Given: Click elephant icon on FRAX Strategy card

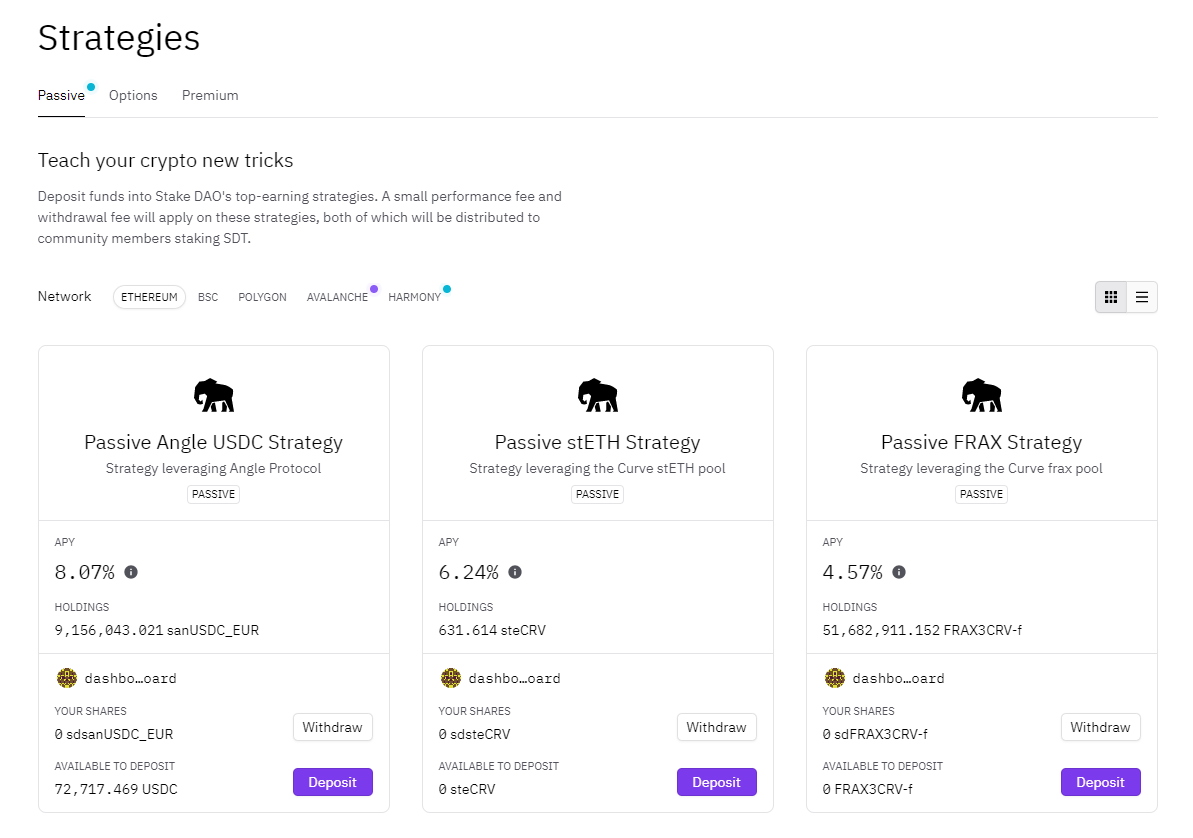Looking at the screenshot, I should (x=981, y=395).
